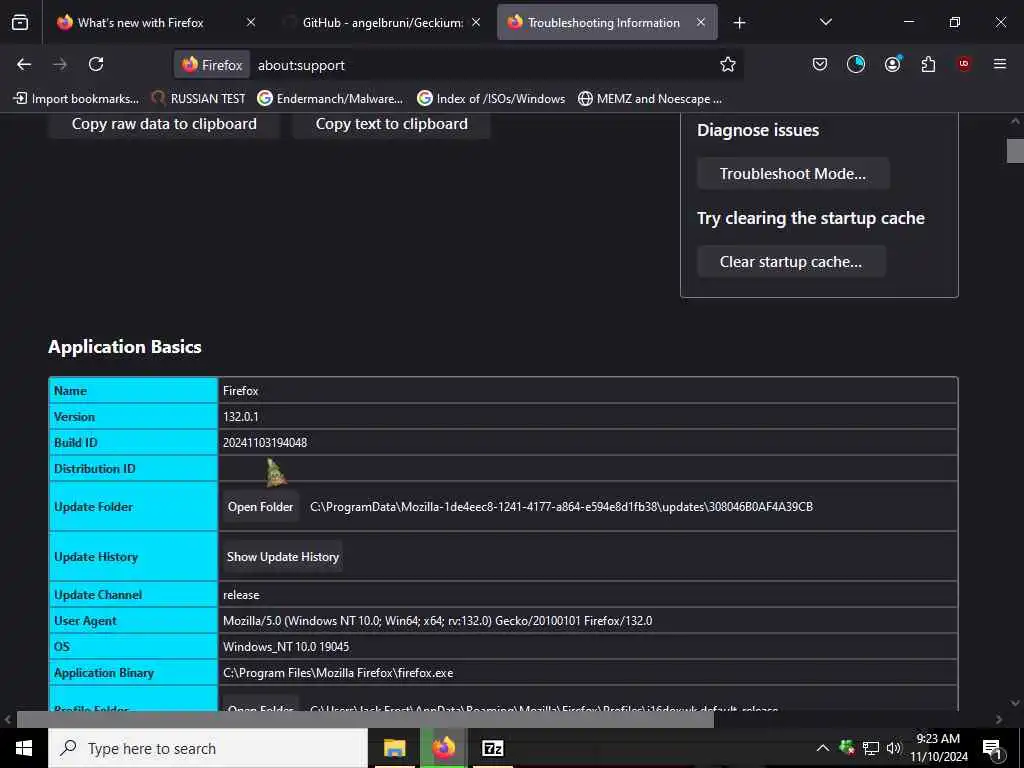Reload the about:support page
This screenshot has height=768, width=1024.
click(96, 64)
